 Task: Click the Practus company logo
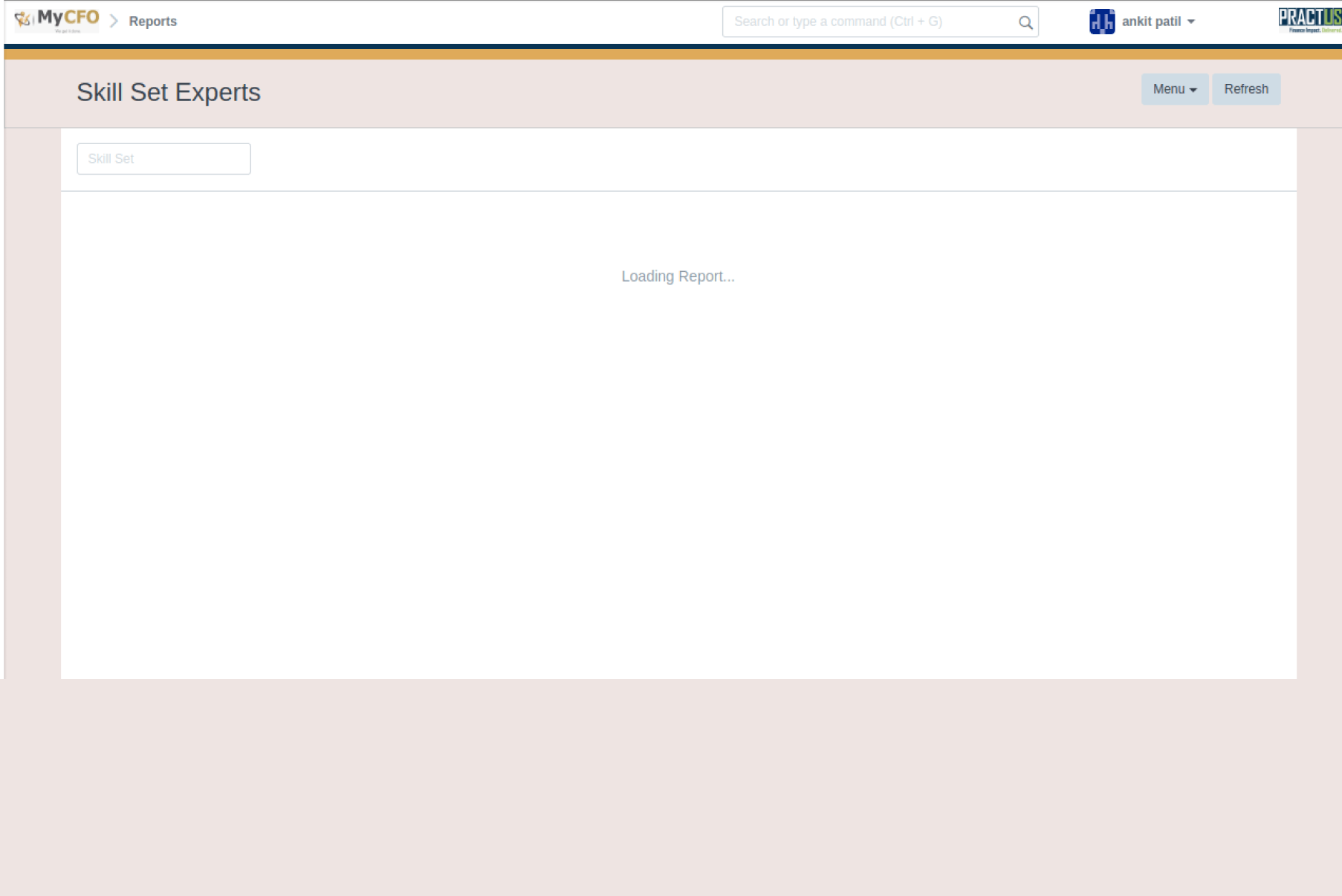point(1309,20)
